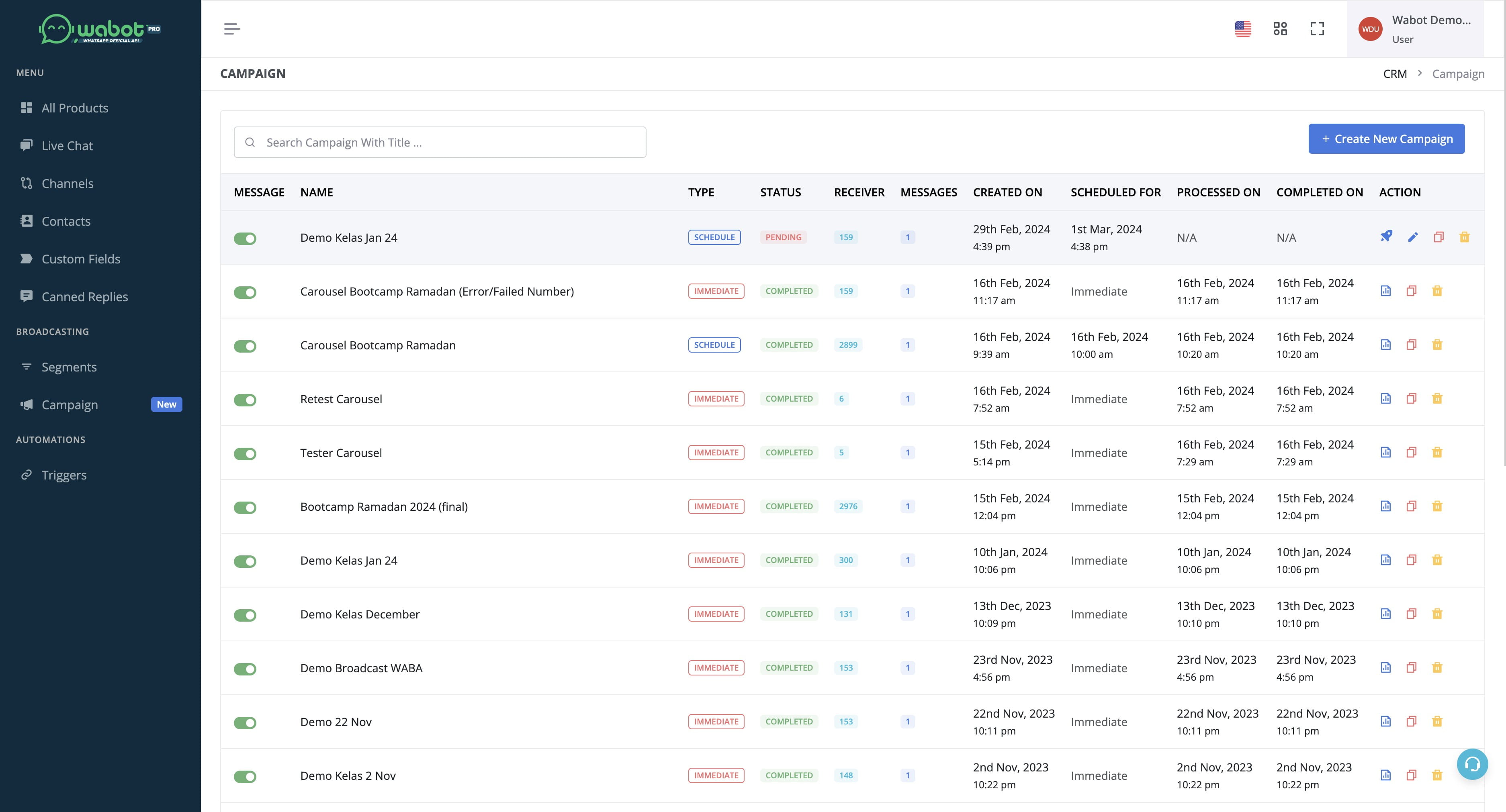
Task: Toggle message switch for Tester Carousel
Action: 245,454
